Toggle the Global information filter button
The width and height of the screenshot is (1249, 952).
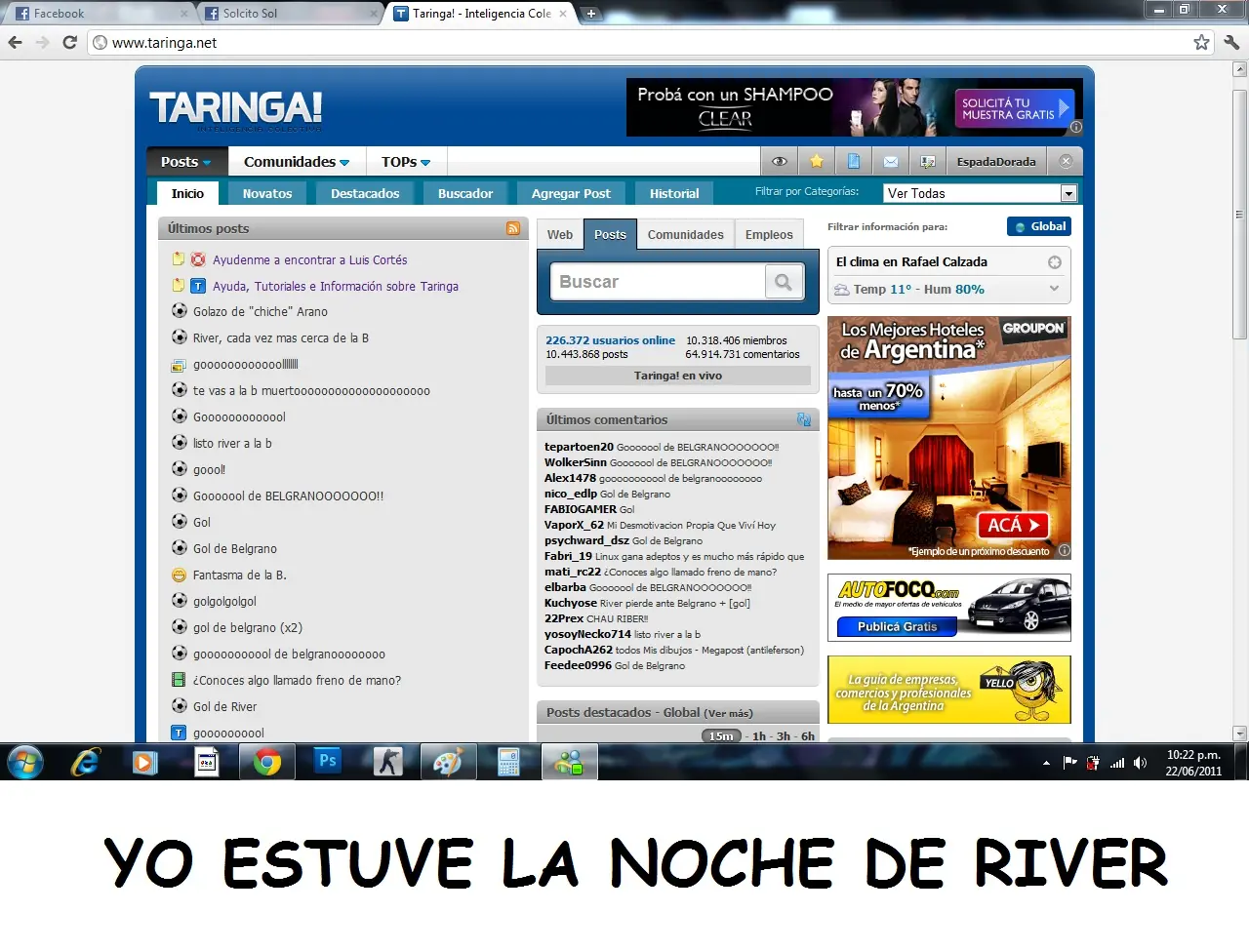1039,226
